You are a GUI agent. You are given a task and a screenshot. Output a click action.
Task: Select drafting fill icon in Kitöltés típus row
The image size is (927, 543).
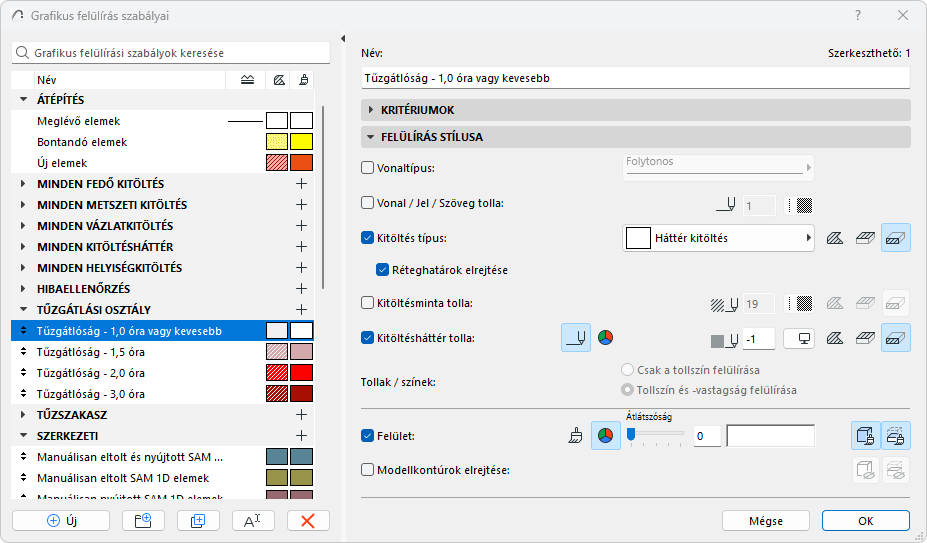coord(835,238)
